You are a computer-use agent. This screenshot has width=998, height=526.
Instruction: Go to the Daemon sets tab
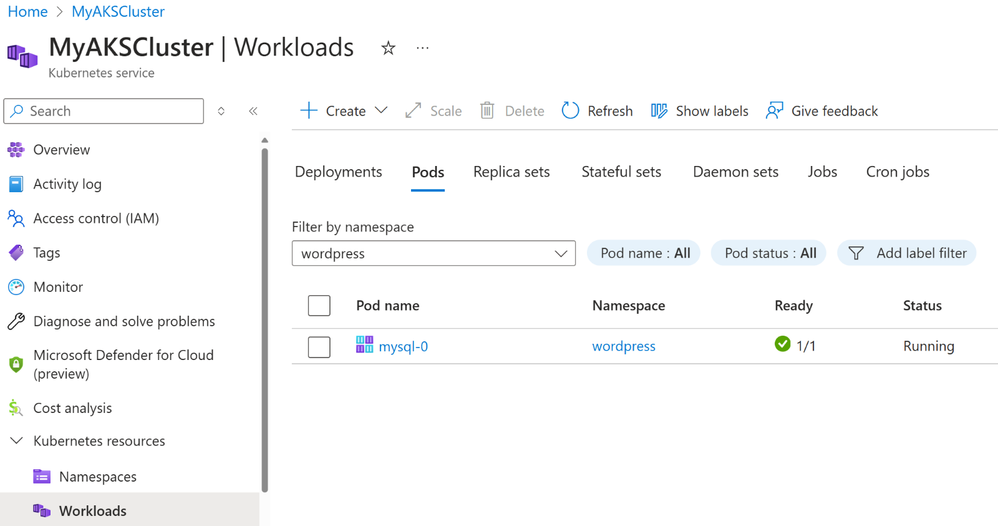[735, 172]
